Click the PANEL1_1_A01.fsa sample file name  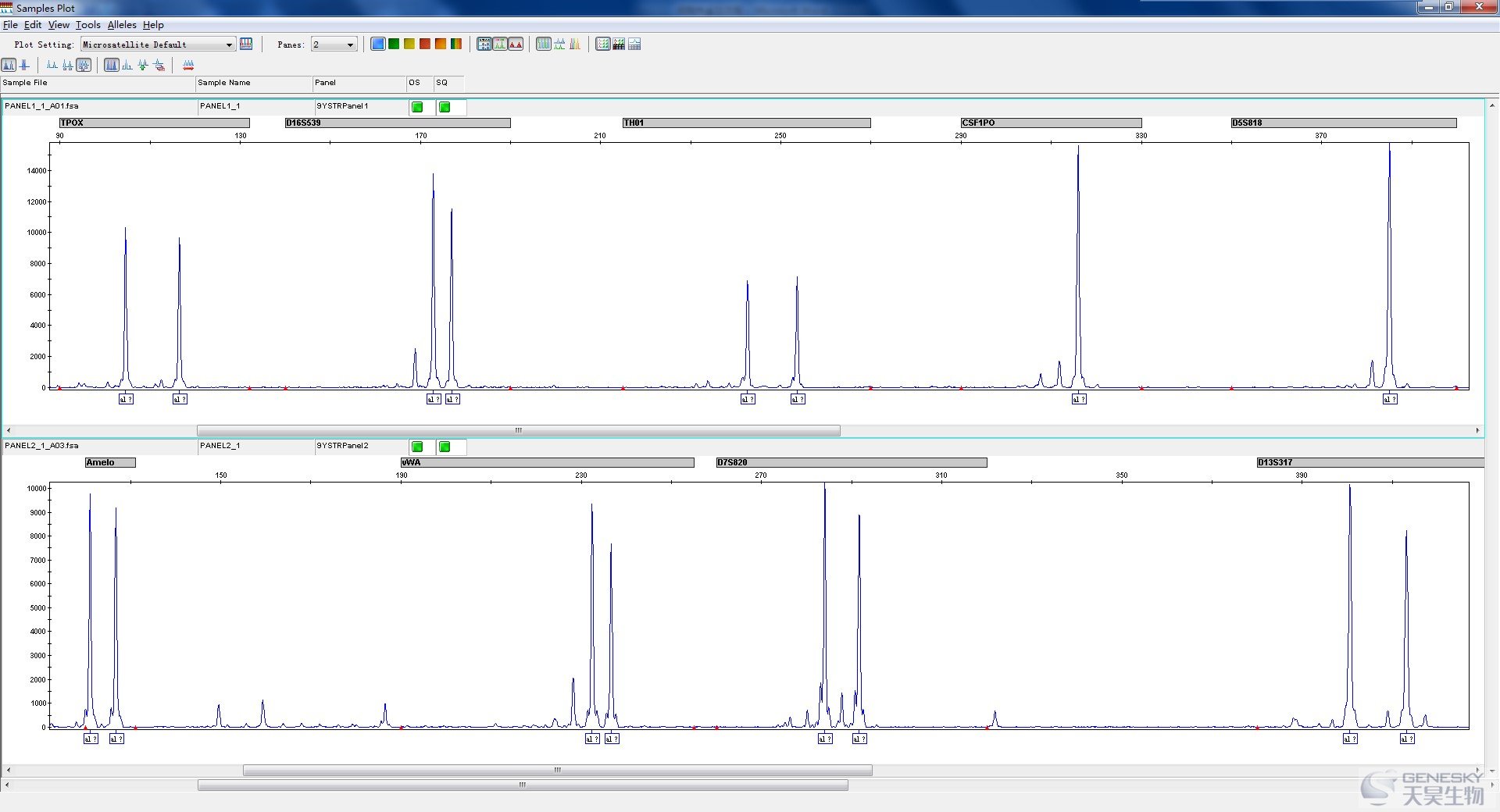(41, 106)
